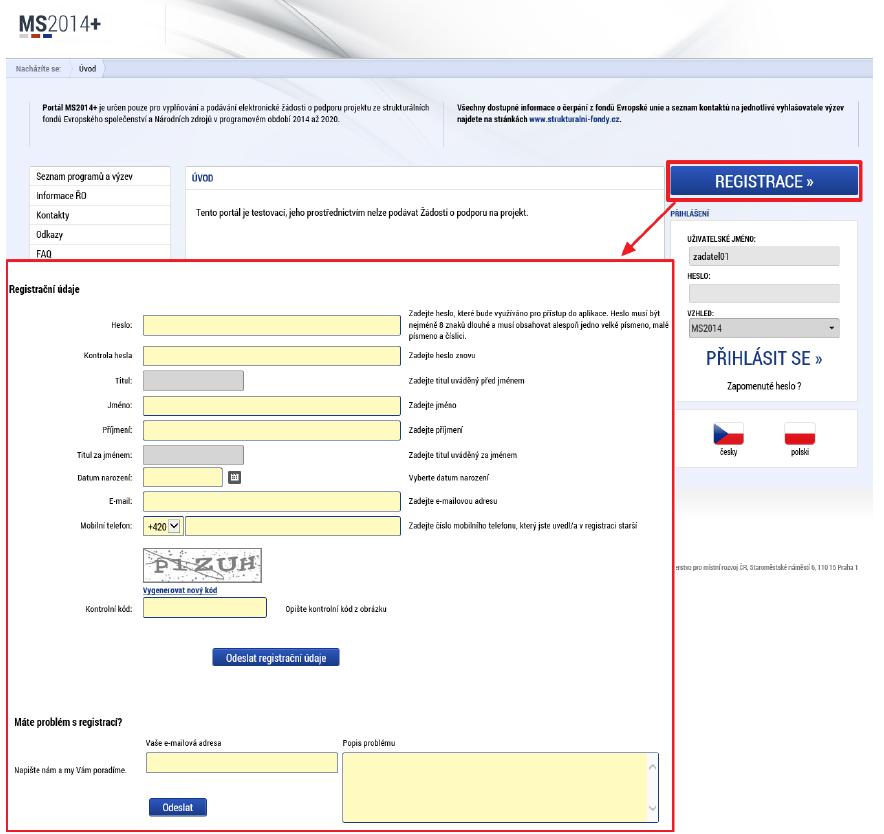
Task: Switch language to česky flag
Action: (x=728, y=434)
